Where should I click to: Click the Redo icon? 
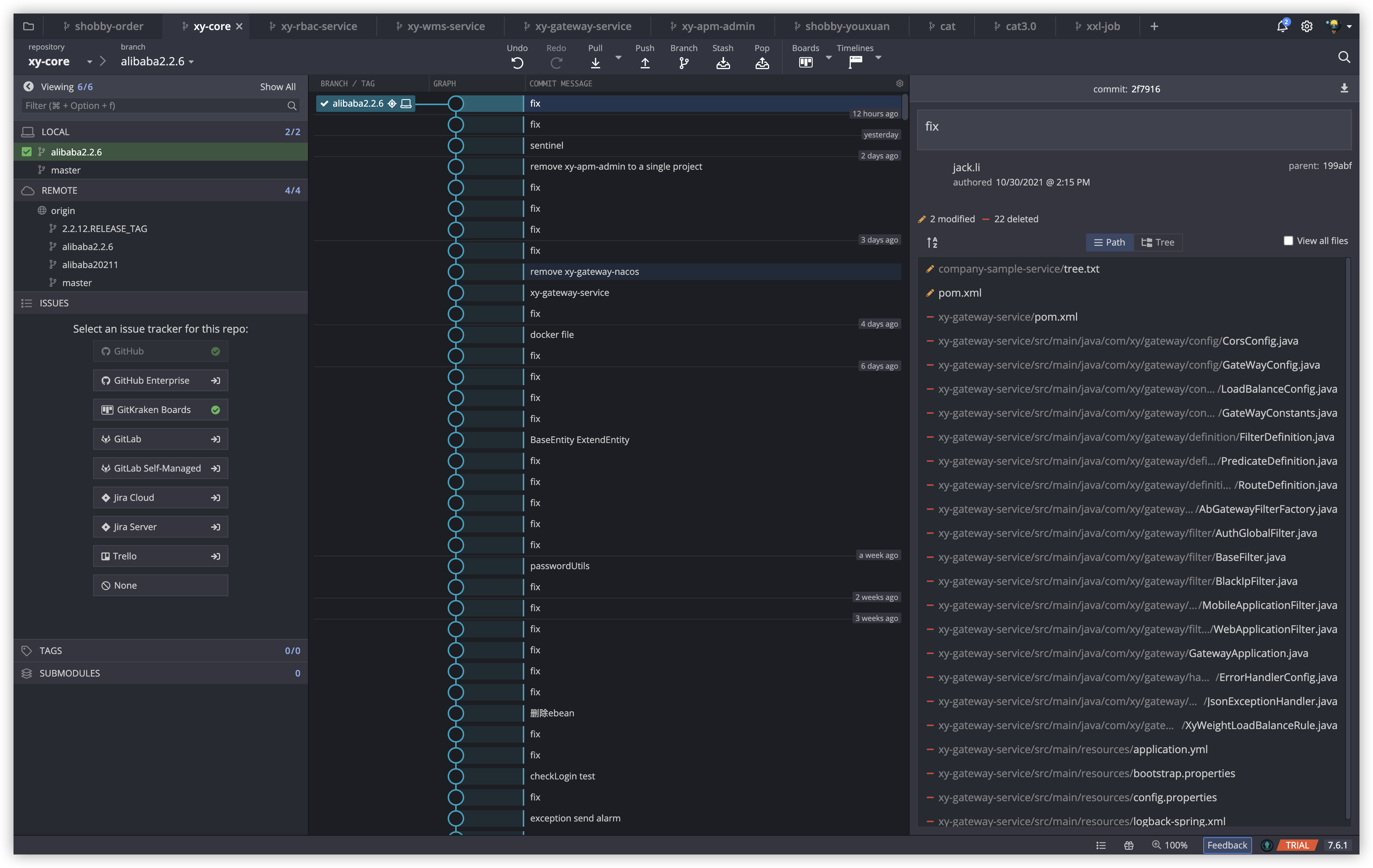[556, 63]
